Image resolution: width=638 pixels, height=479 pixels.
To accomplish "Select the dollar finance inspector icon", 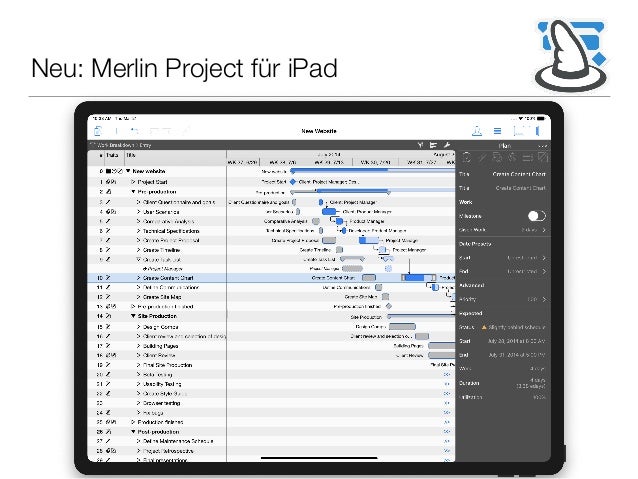I will pyautogui.click(x=512, y=157).
